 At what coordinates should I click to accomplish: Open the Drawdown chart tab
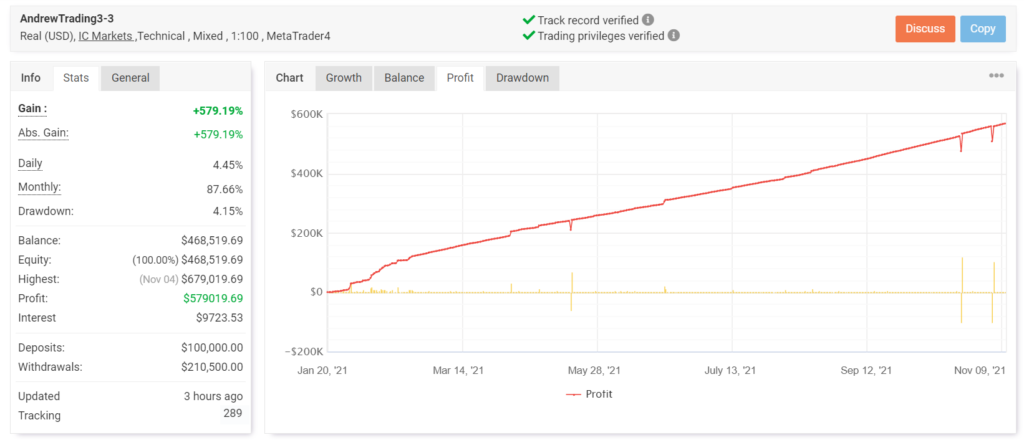[522, 78]
